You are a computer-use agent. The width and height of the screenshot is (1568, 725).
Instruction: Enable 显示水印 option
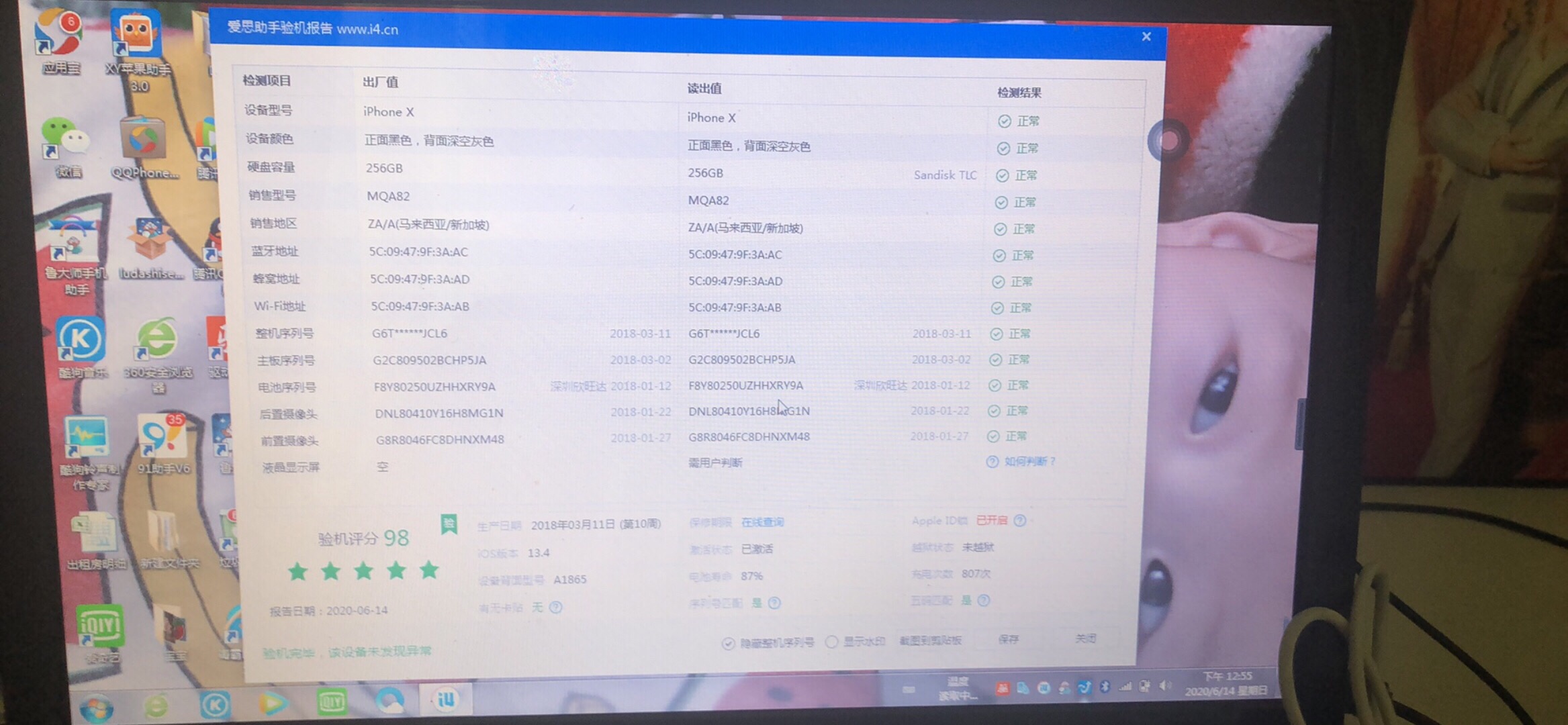(831, 642)
